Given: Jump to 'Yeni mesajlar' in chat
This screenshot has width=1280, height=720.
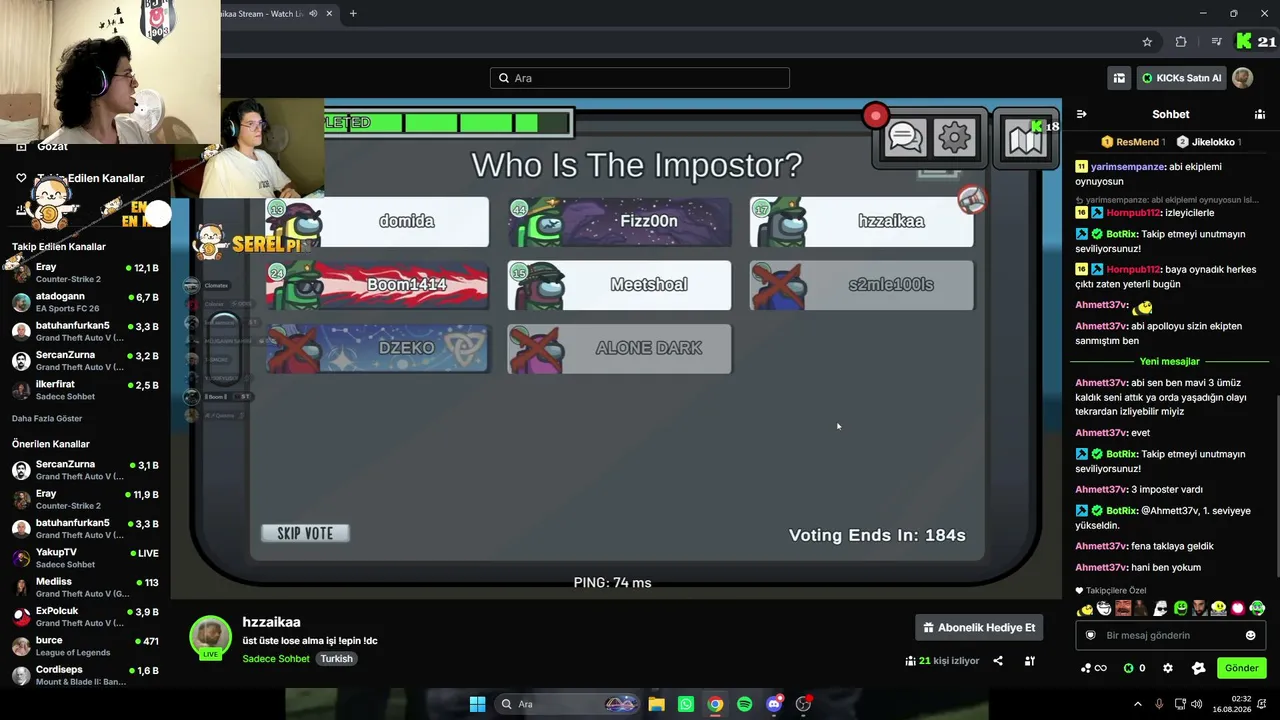Looking at the screenshot, I should 1169,361.
